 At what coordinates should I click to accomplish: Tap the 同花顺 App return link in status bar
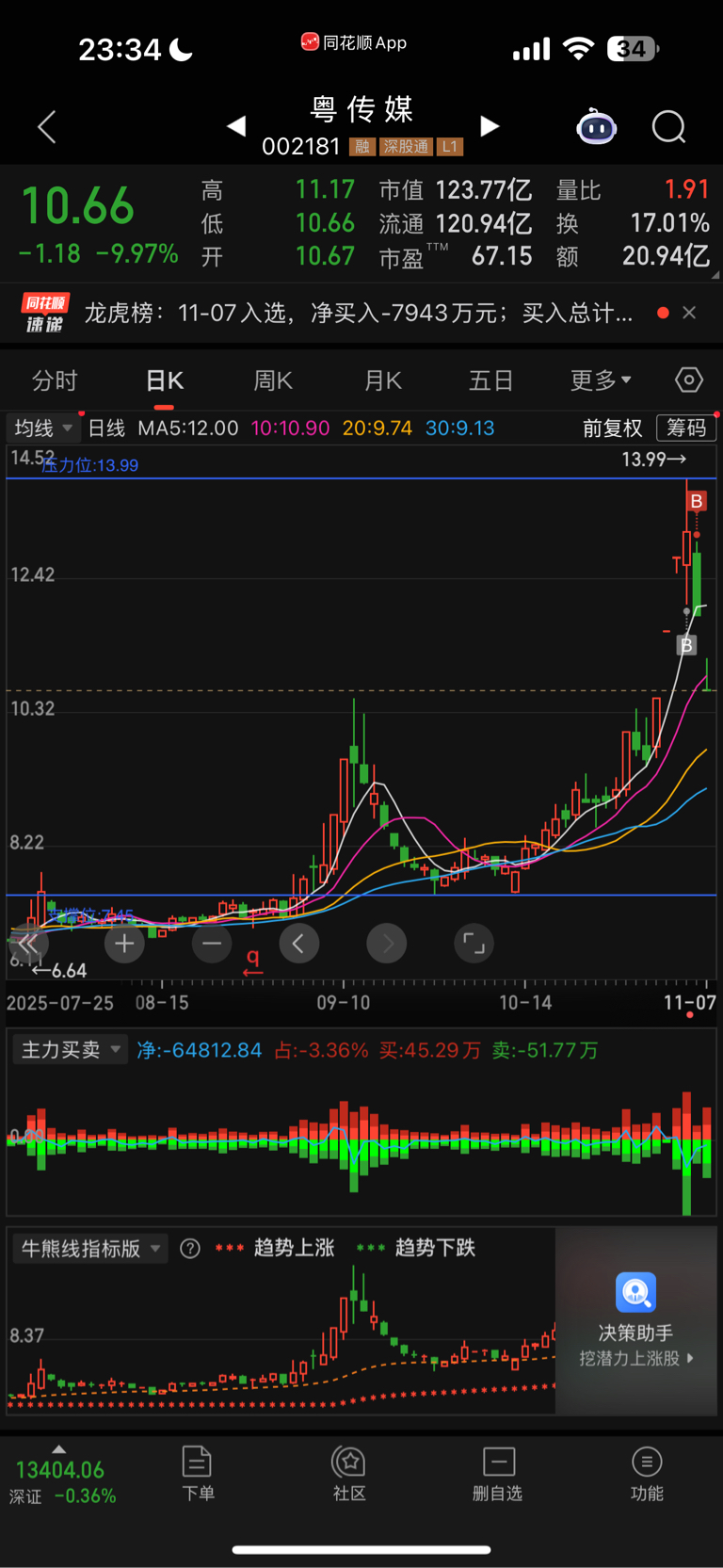click(354, 42)
